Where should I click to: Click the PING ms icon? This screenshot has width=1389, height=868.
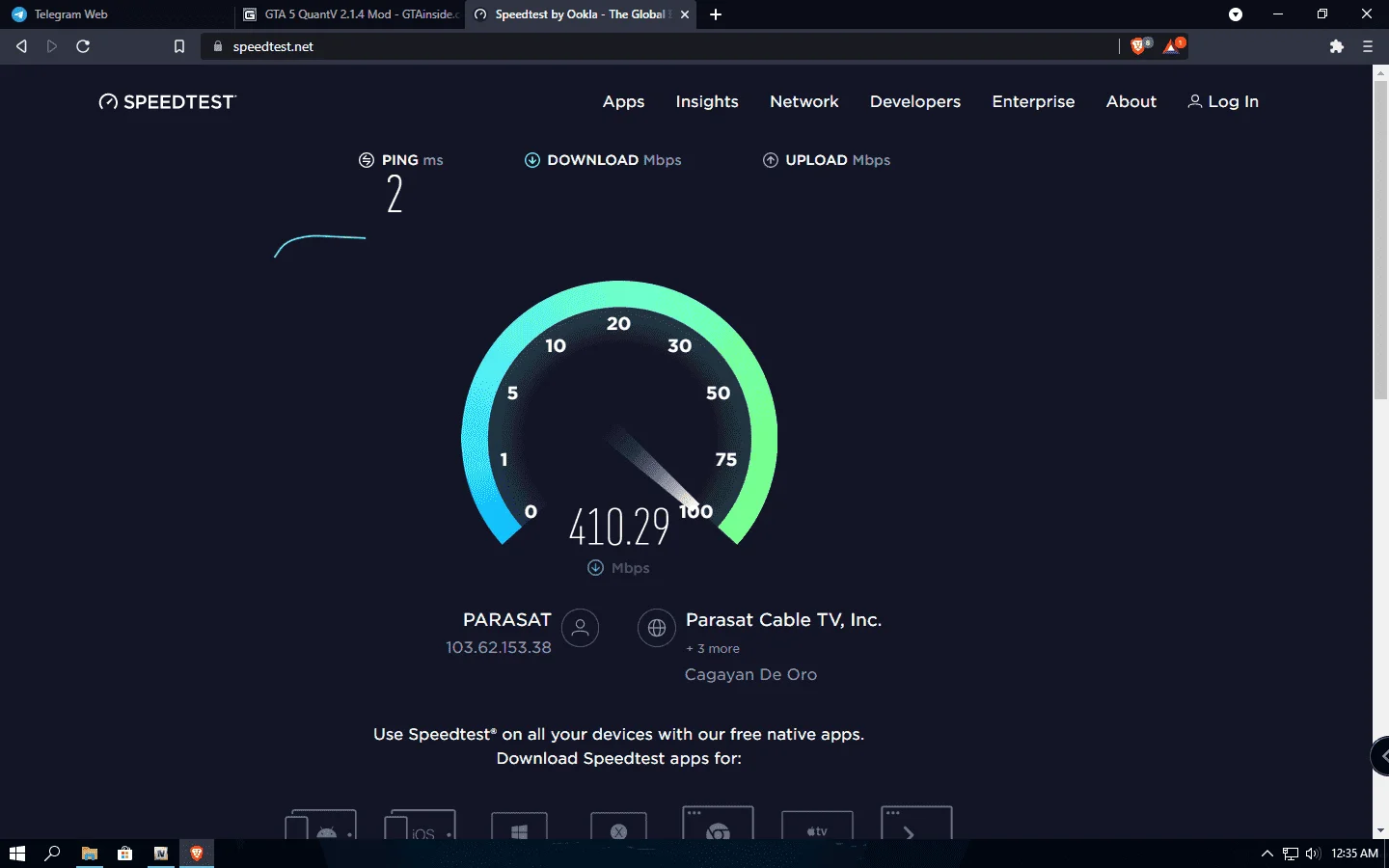(x=367, y=160)
